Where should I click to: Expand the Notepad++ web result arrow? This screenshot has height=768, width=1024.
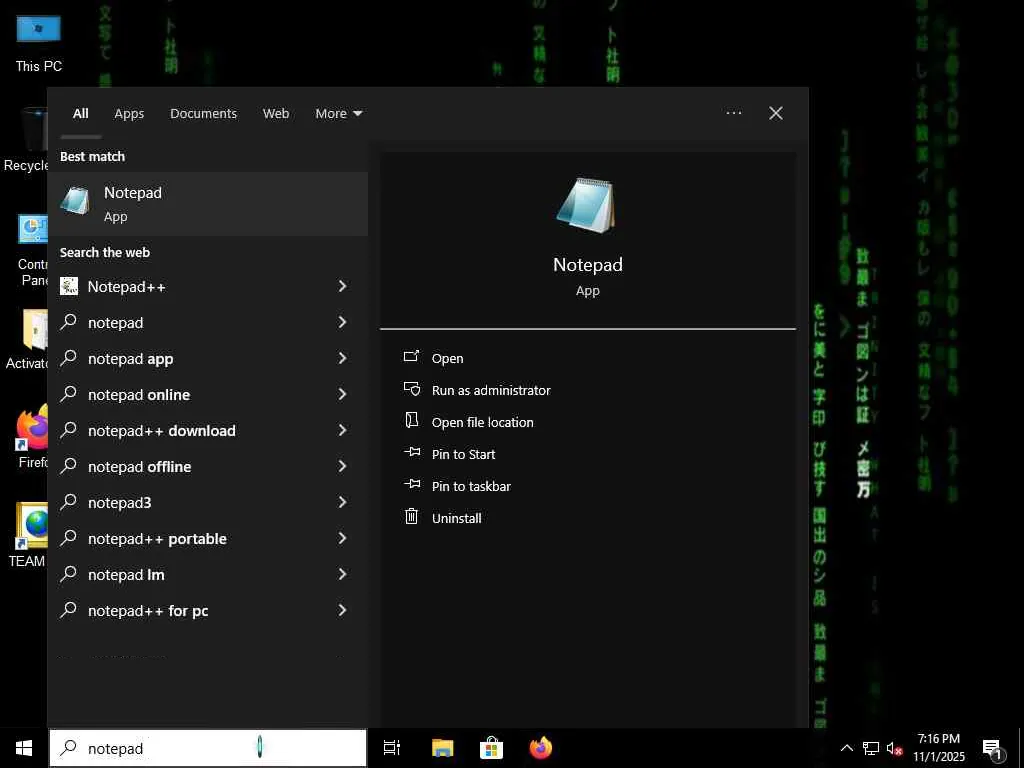[342, 286]
